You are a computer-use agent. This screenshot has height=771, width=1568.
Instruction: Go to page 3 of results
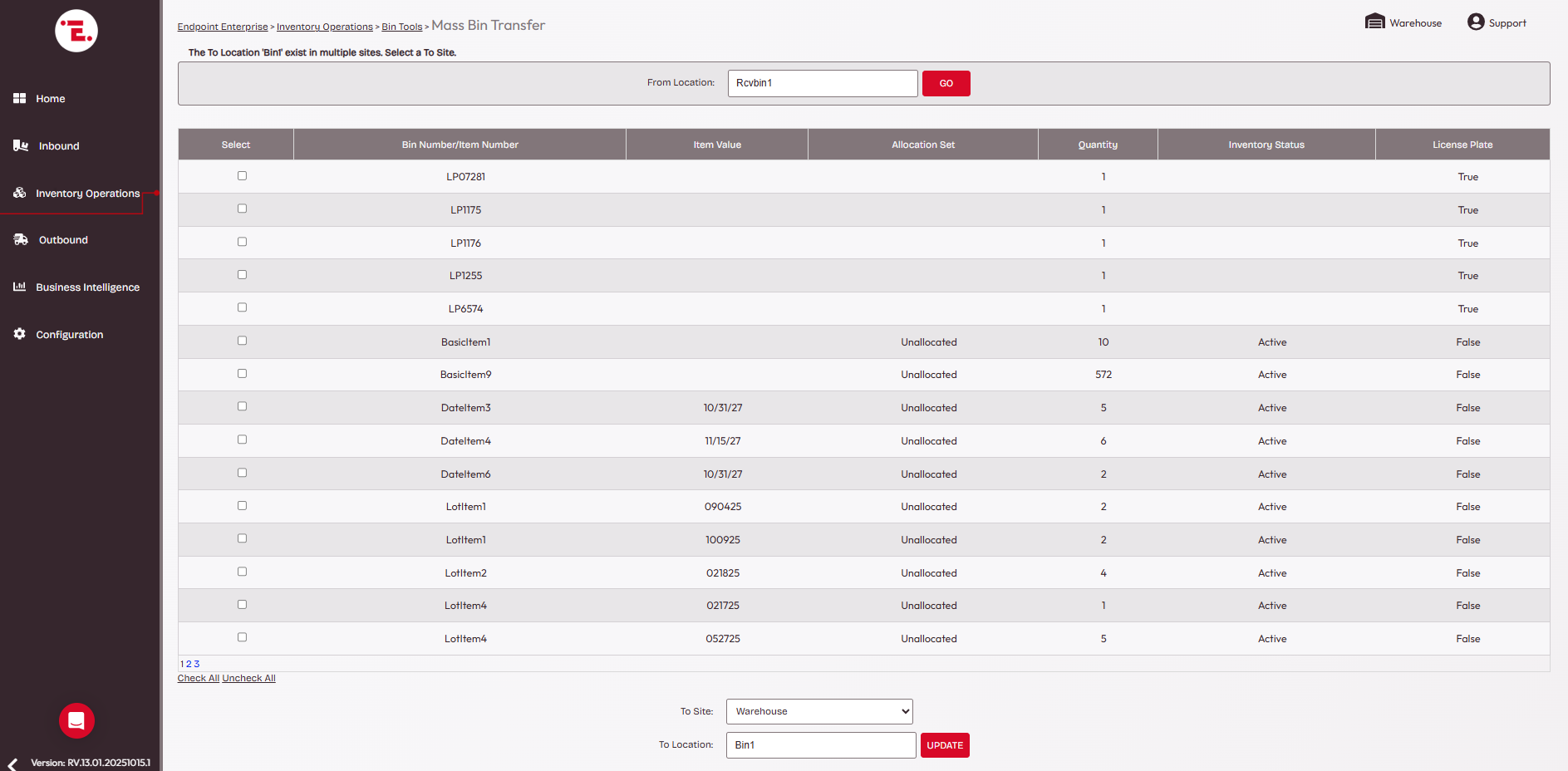(196, 664)
